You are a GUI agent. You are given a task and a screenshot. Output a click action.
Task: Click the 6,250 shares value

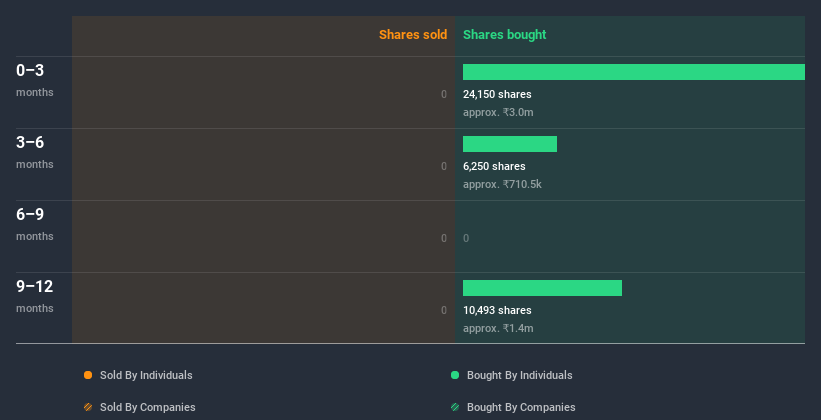pyautogui.click(x=494, y=166)
